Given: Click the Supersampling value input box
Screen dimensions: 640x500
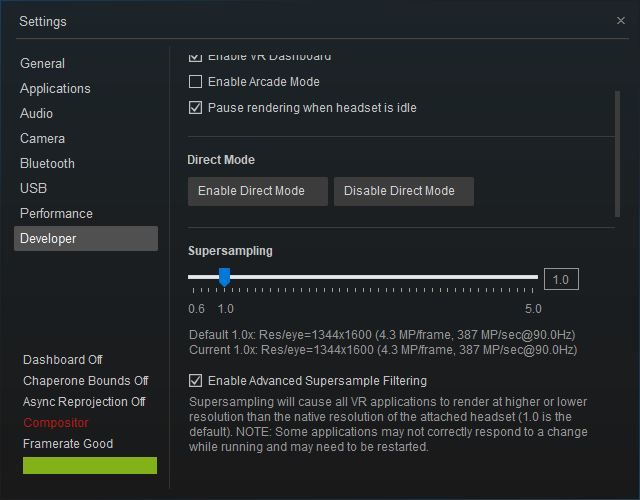Looking at the screenshot, I should point(561,280).
